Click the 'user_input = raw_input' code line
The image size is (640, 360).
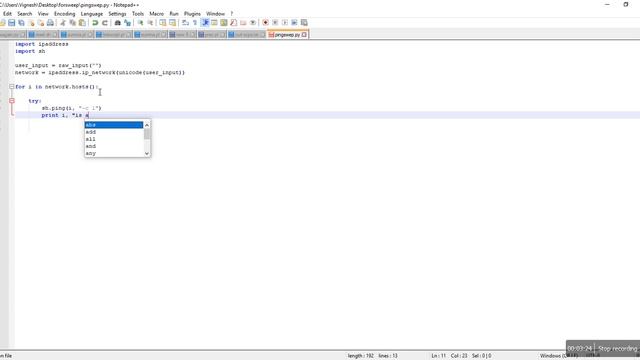[x=58, y=65]
